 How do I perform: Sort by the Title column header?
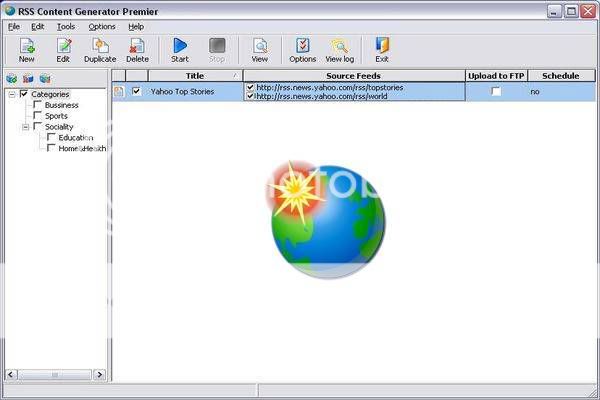195,76
